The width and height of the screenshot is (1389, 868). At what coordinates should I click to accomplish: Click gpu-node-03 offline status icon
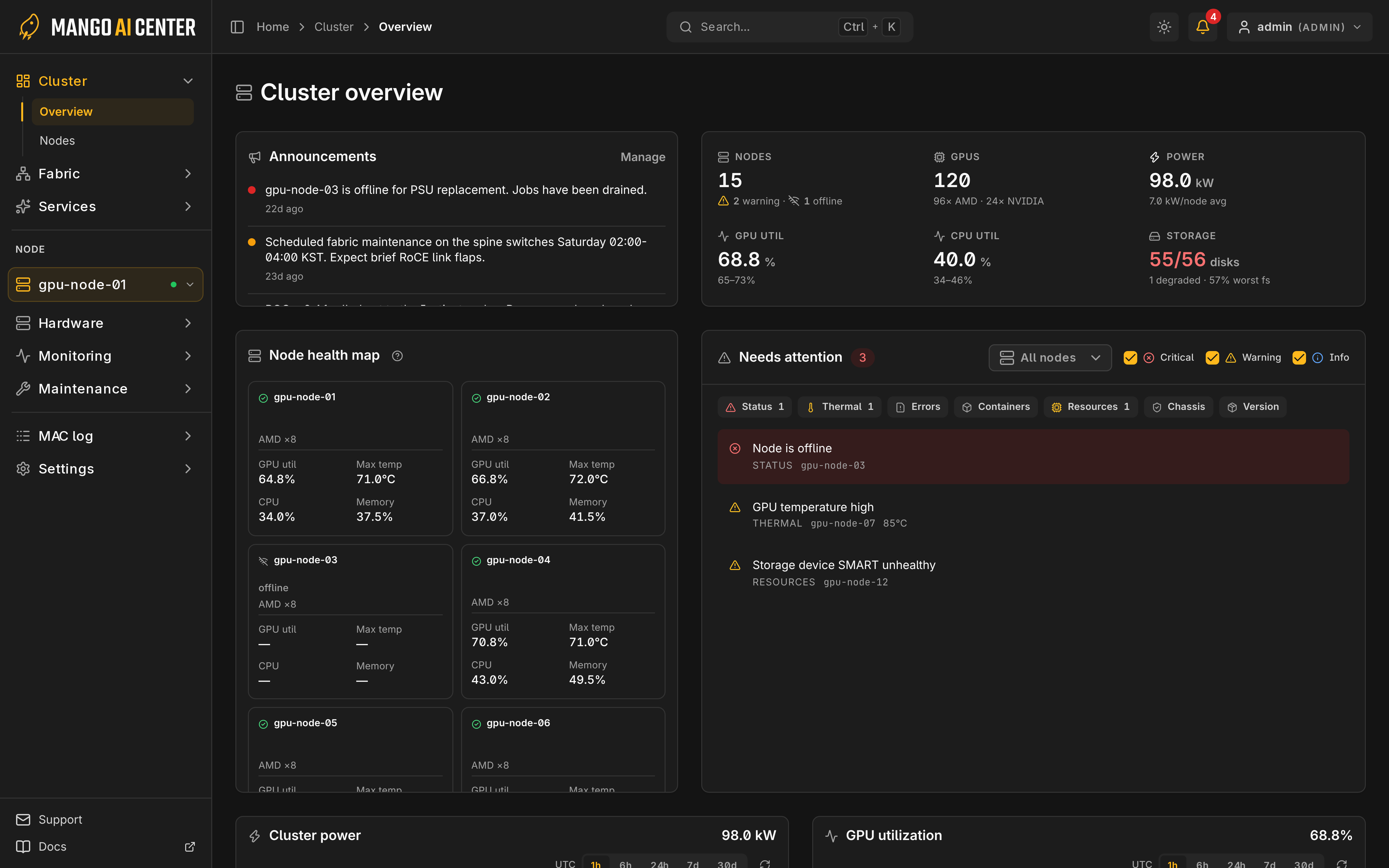pos(263,561)
